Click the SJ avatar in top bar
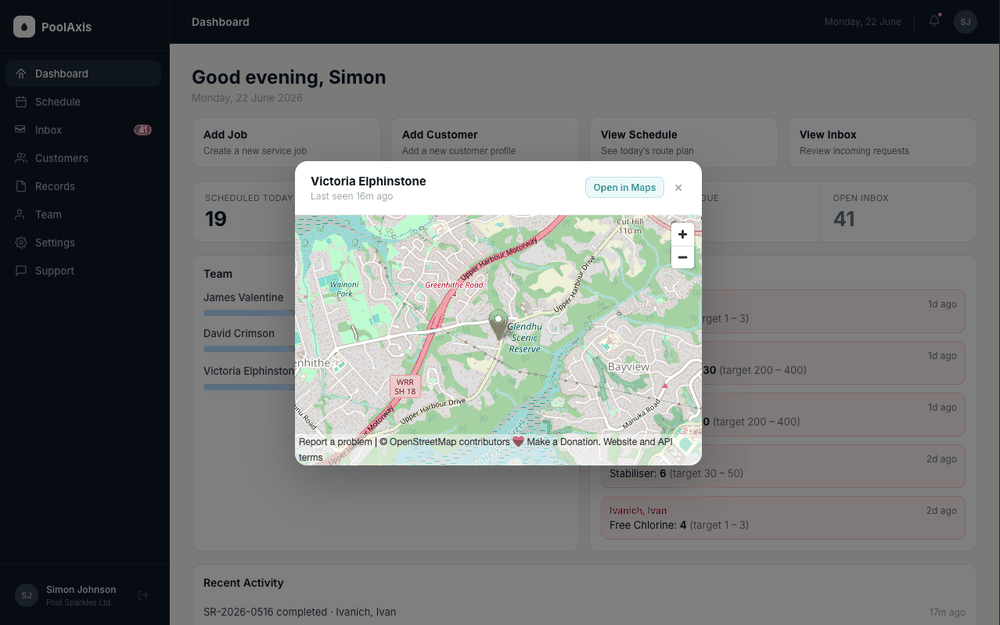This screenshot has width=1000, height=625. click(x=966, y=22)
